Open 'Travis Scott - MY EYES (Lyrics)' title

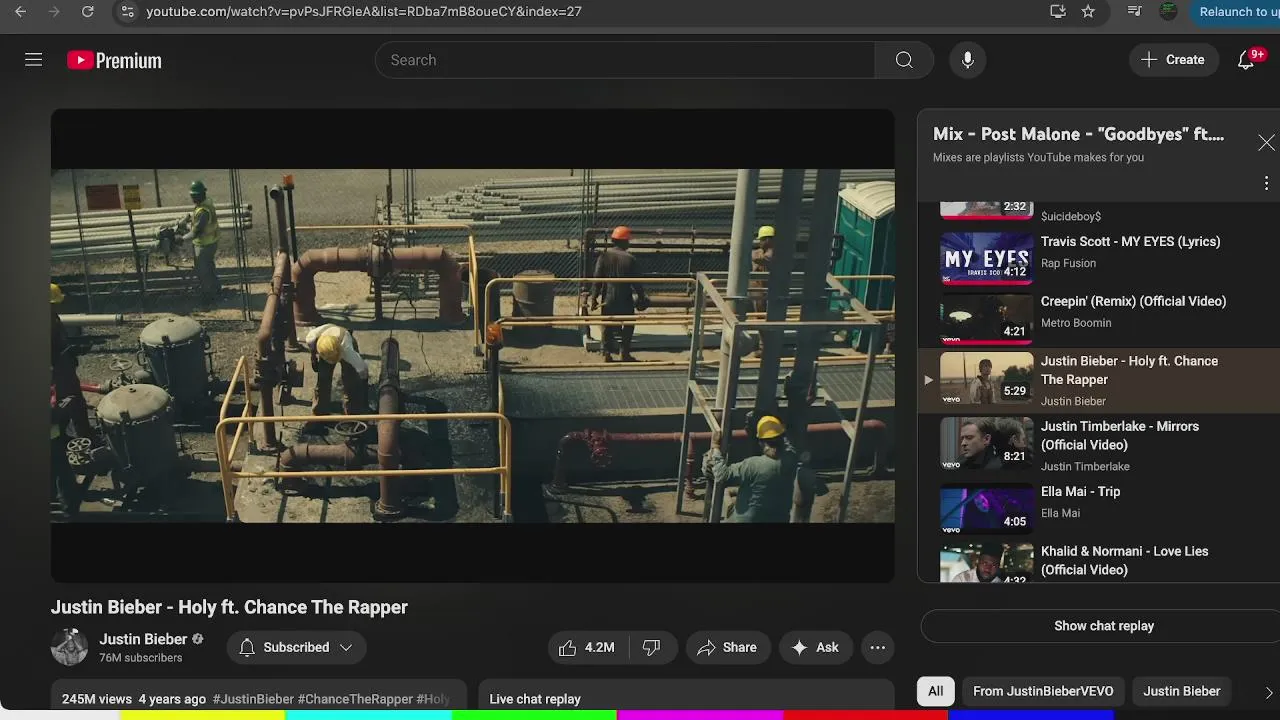point(1130,242)
